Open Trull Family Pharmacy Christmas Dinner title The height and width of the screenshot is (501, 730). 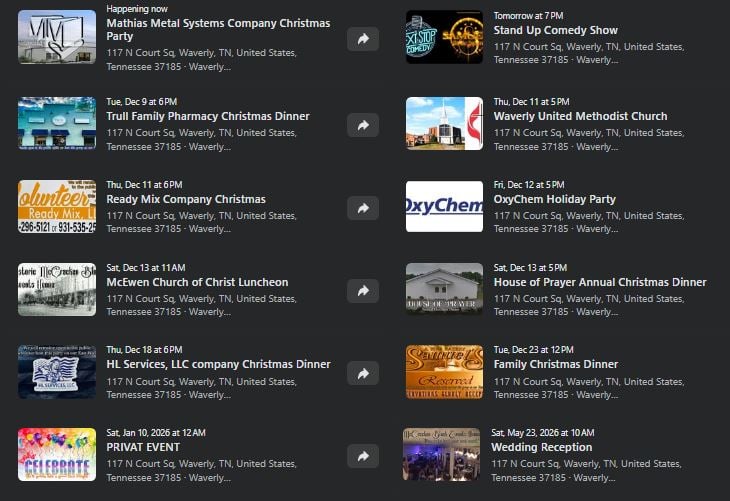point(208,116)
